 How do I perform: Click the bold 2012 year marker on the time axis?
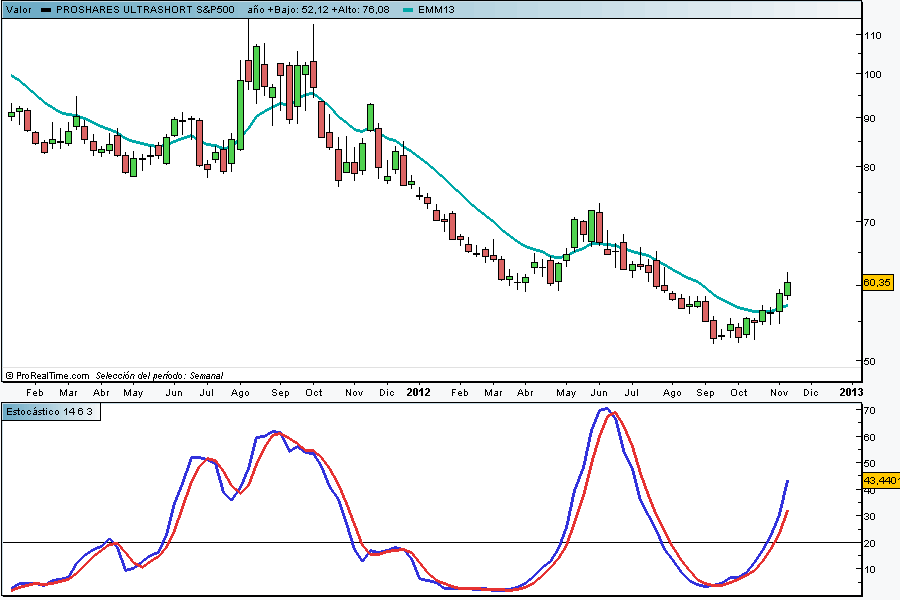(421, 393)
